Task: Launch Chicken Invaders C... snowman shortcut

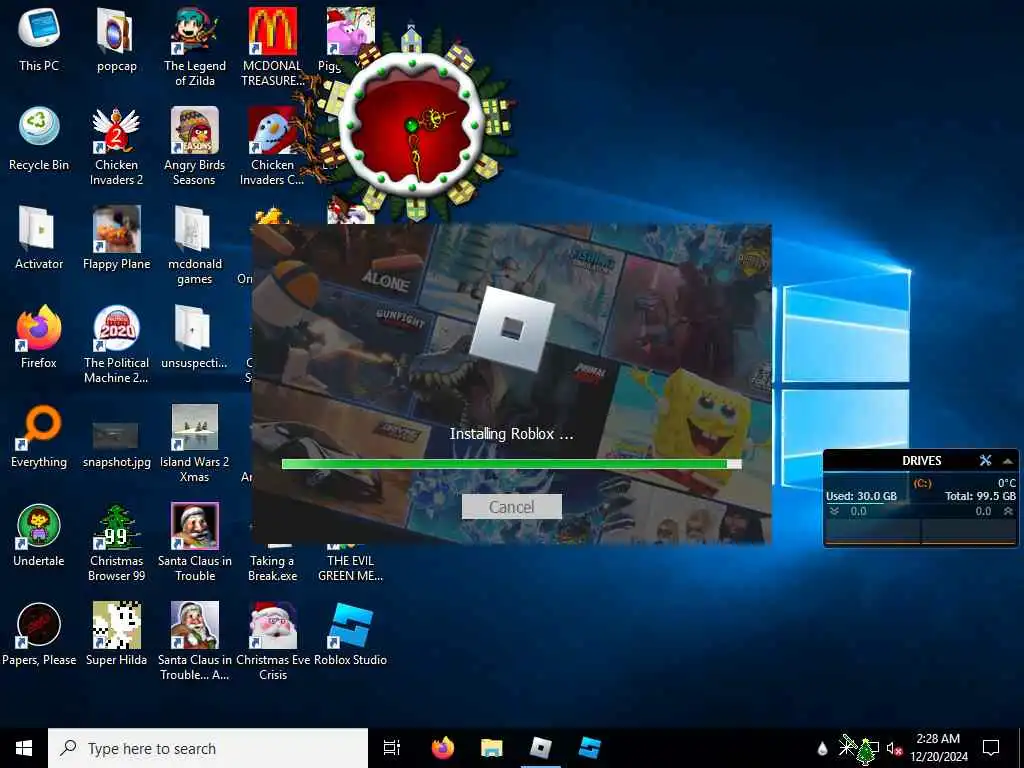Action: coord(272,145)
